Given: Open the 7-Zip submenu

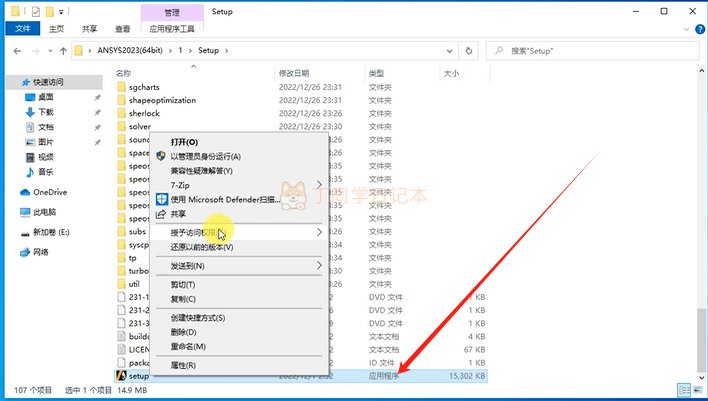Looking at the screenshot, I should [239, 185].
